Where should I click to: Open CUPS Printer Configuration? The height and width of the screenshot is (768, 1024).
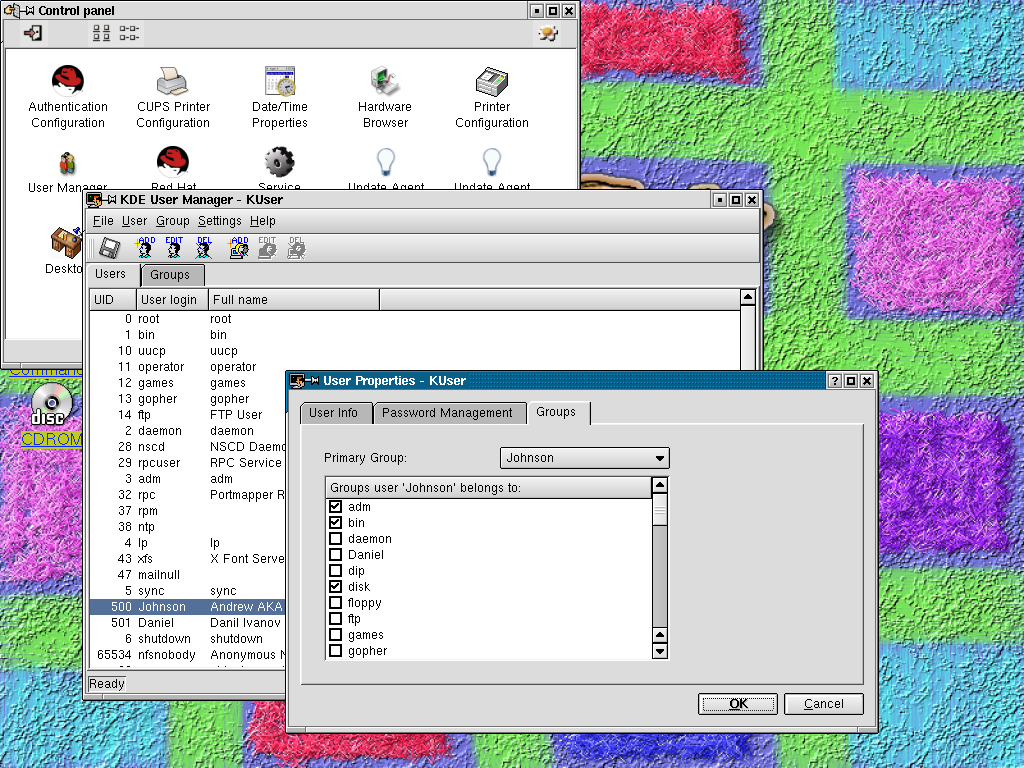173,97
